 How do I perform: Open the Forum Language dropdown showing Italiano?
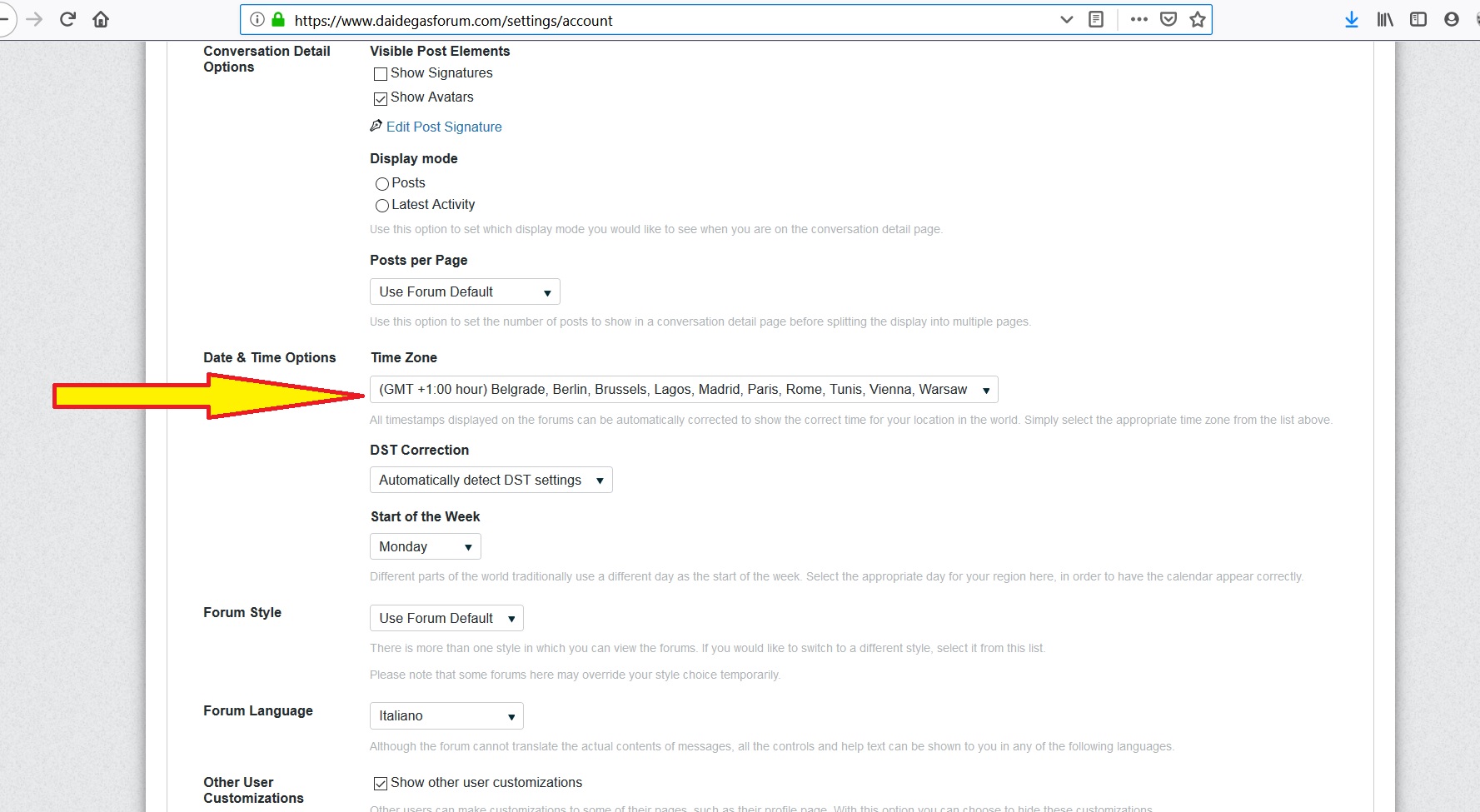coord(446,716)
